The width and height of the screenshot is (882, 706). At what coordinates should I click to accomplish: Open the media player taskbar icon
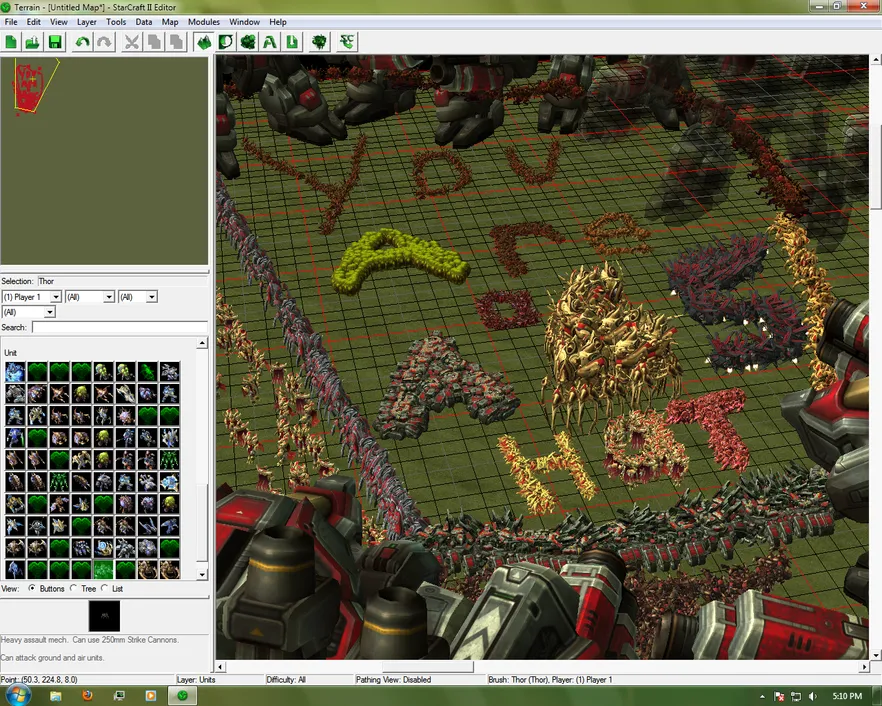tap(151, 696)
